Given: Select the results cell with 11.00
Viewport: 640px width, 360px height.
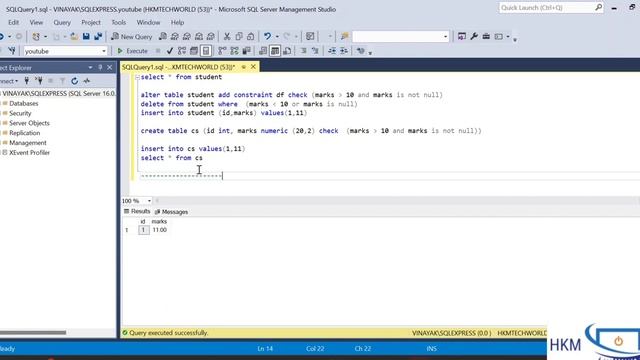Looking at the screenshot, I should pos(160,230).
